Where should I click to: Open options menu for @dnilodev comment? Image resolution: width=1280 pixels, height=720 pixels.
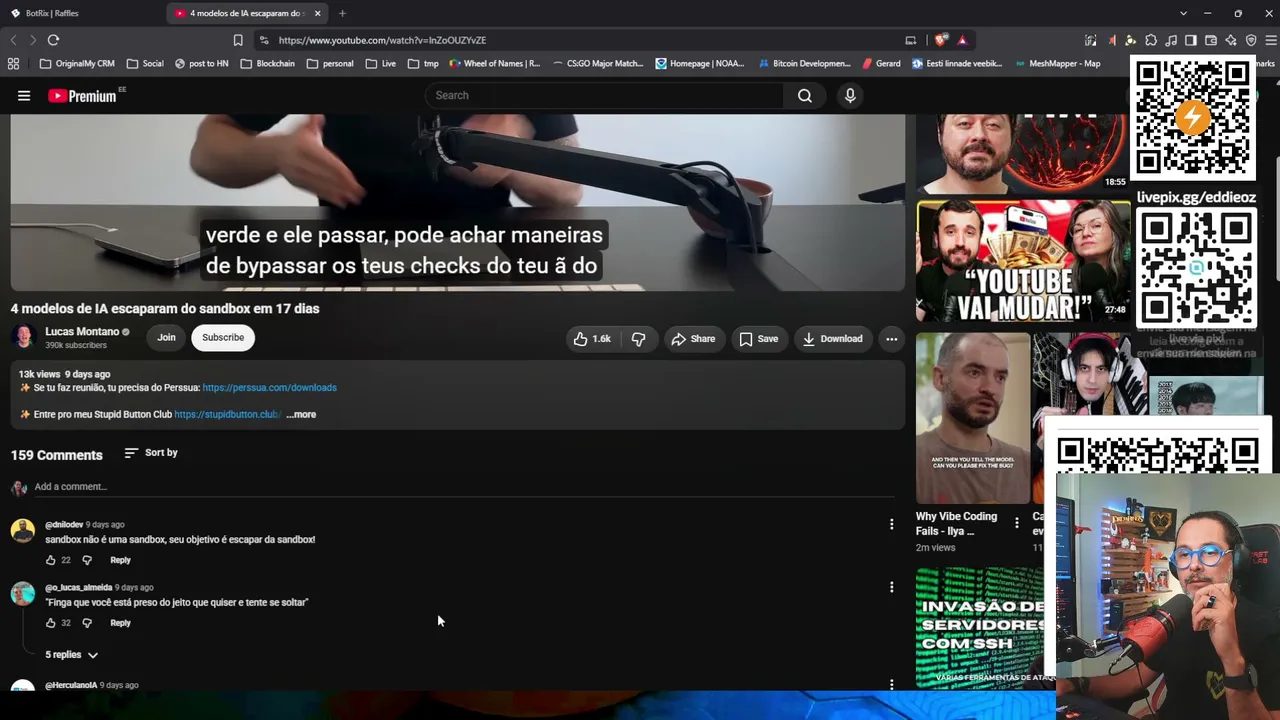pyautogui.click(x=891, y=524)
